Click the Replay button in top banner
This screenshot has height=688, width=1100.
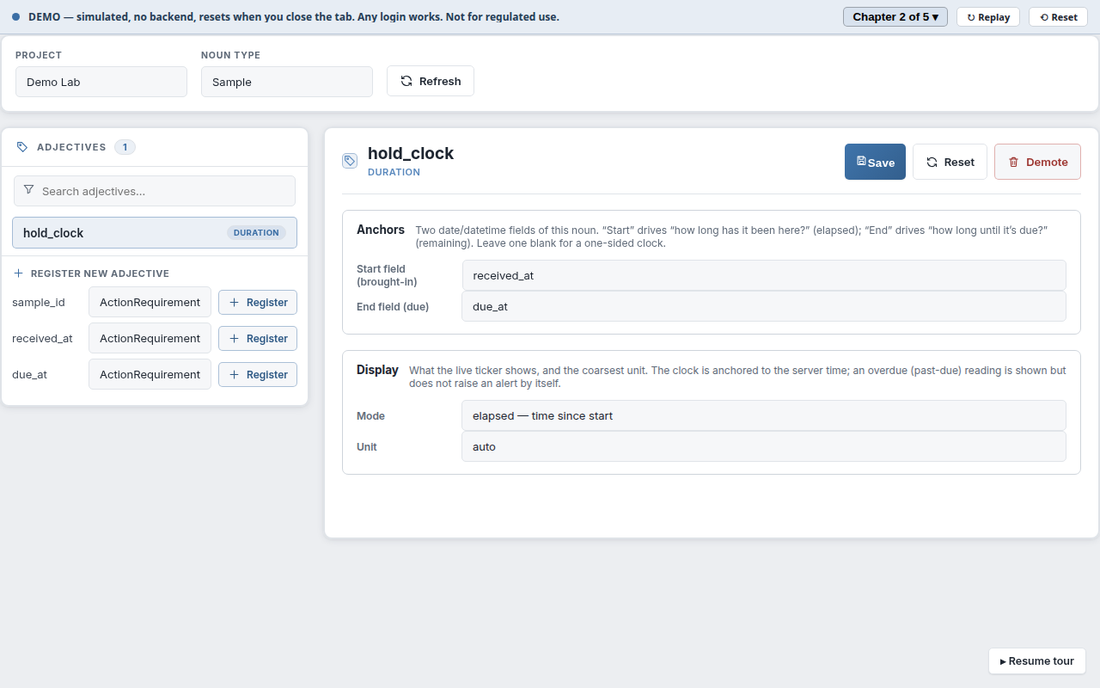988,17
